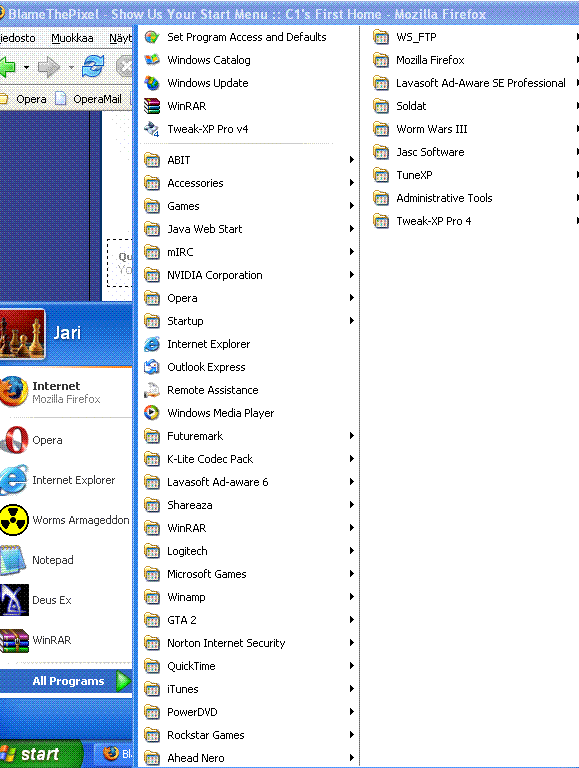Screen dimensions: 579x768
Task: Click All Programs in Start menu
Action: pyautogui.click(x=66, y=681)
